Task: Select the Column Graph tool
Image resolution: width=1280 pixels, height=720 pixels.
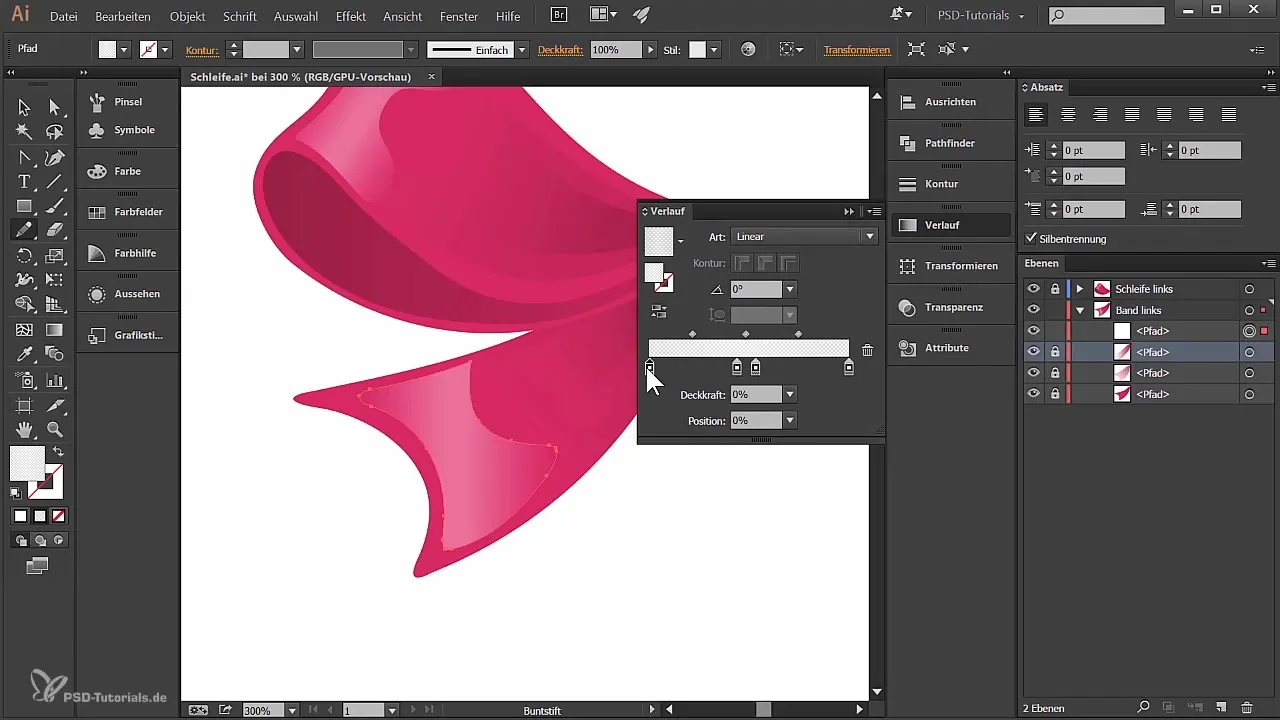Action: point(54,380)
